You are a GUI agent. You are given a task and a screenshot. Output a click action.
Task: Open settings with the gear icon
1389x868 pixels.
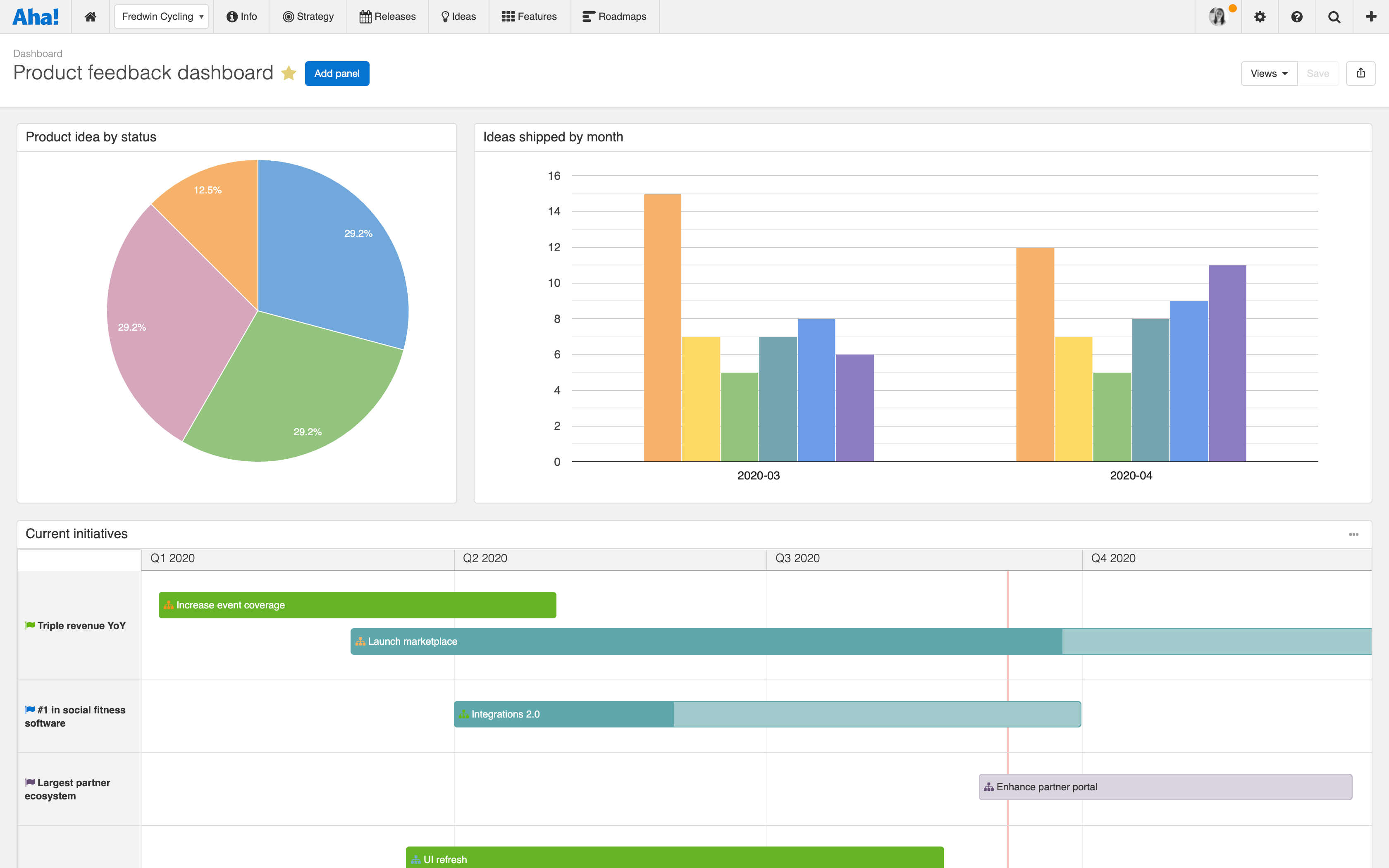(x=1260, y=16)
